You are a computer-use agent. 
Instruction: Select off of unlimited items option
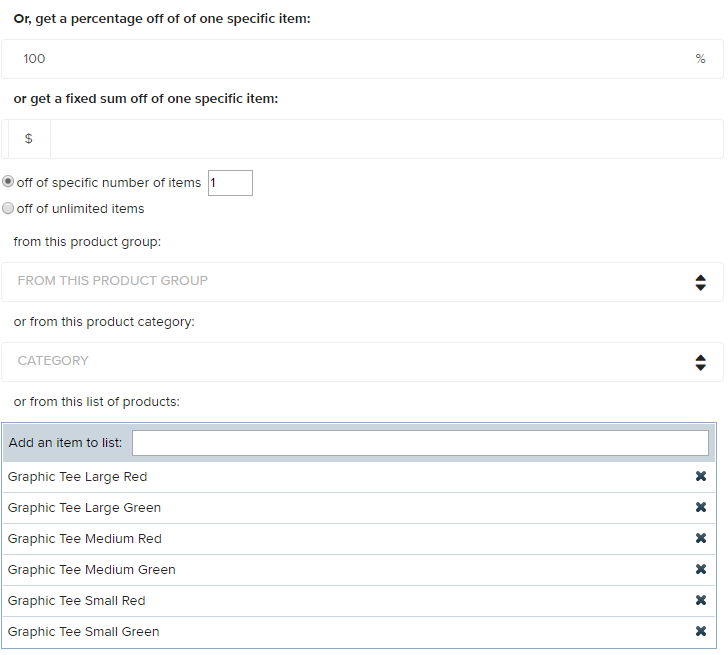(x=8, y=208)
